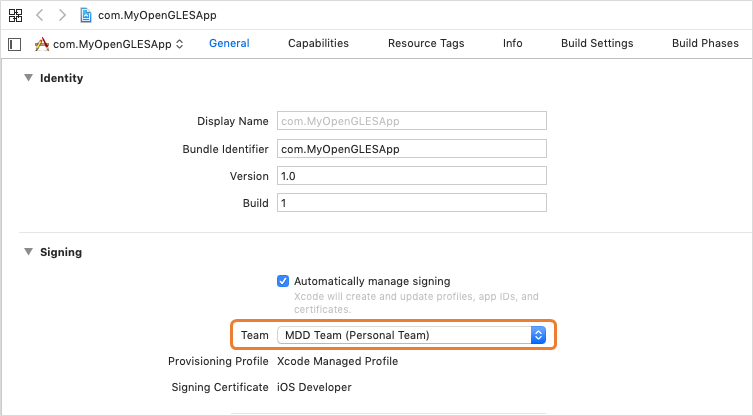Click the Display Name field

pos(412,121)
